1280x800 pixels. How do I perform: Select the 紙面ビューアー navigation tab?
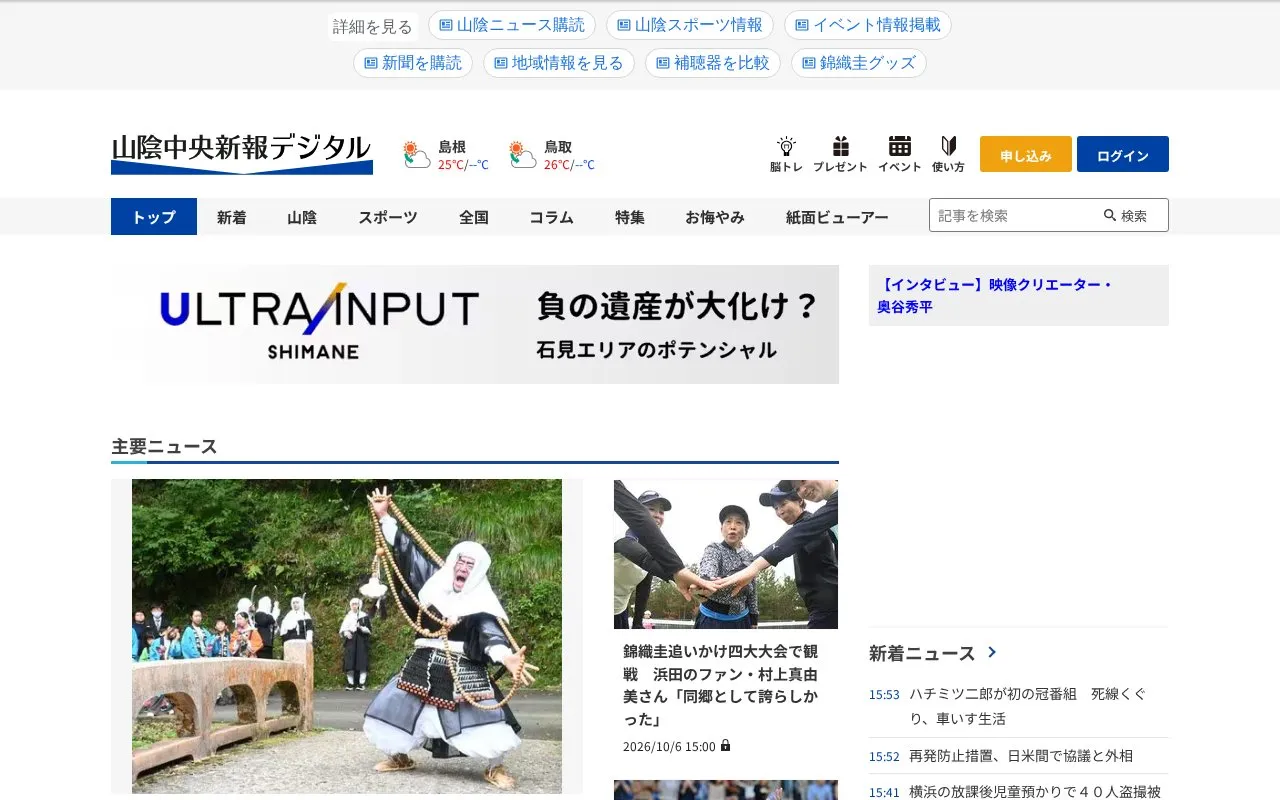click(x=837, y=216)
